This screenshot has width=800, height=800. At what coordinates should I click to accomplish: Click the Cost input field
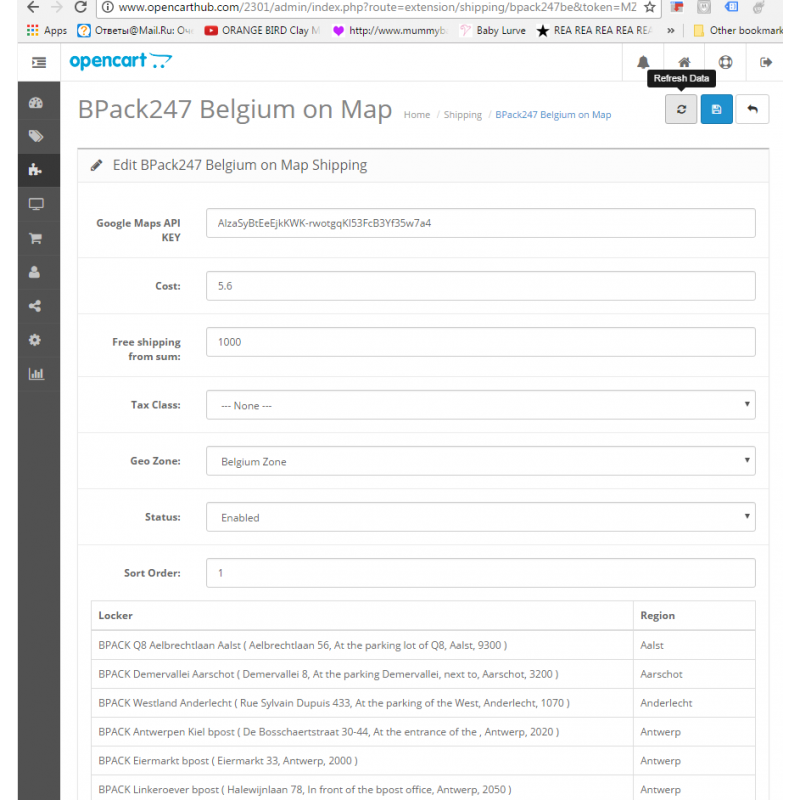(x=481, y=286)
